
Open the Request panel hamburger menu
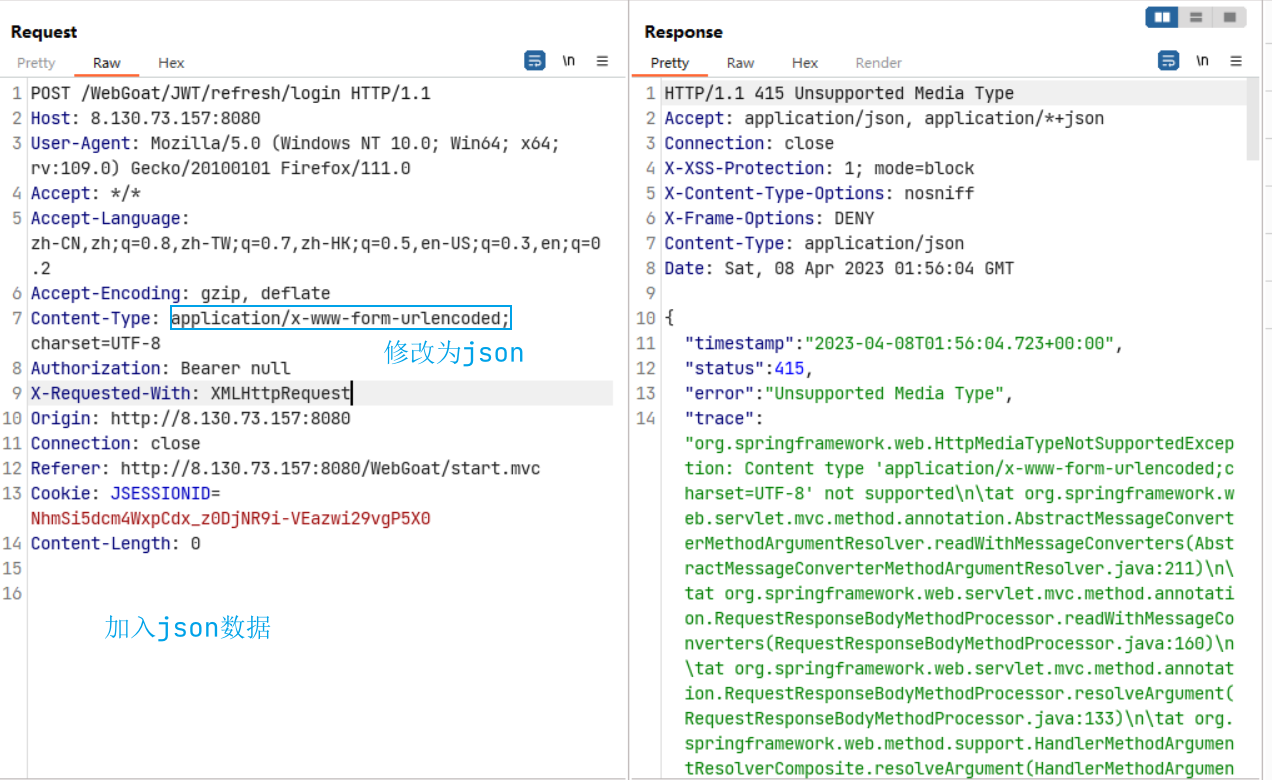point(602,61)
